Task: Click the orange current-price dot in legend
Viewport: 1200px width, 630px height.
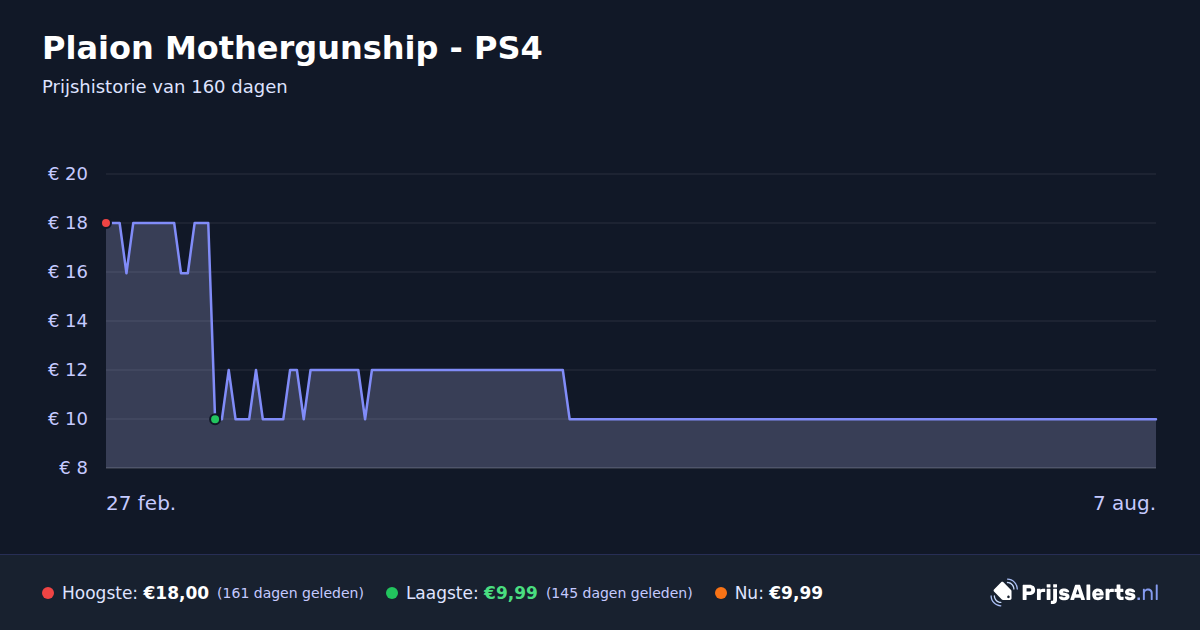Action: pyautogui.click(x=721, y=593)
